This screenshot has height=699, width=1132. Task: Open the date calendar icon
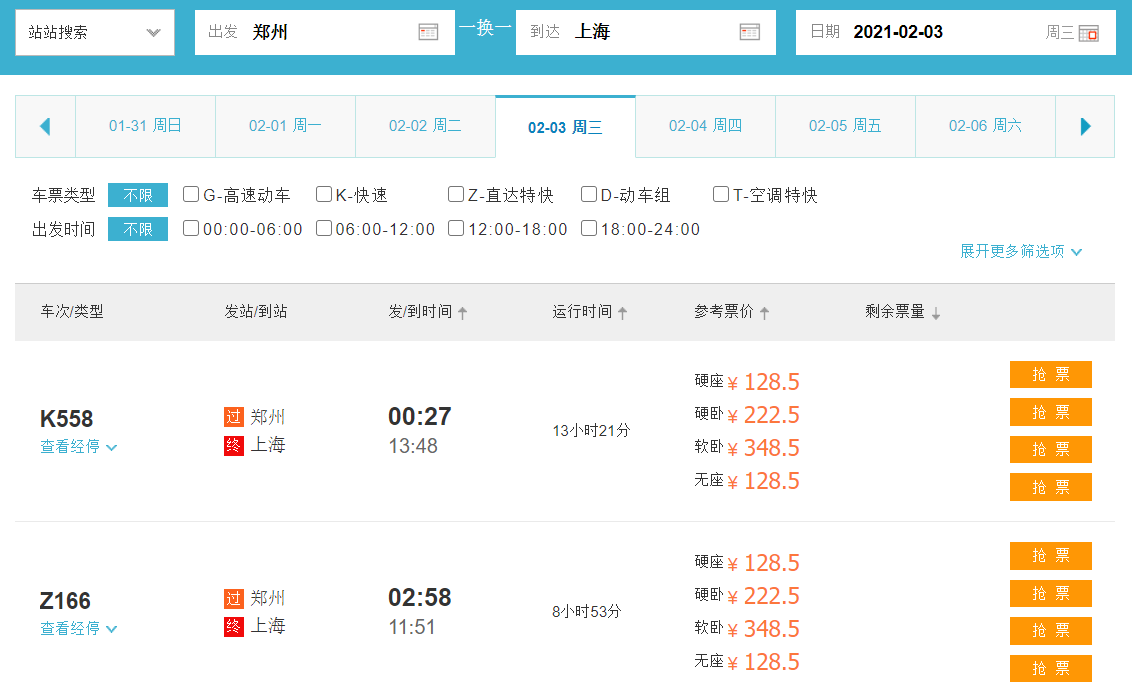click(1089, 33)
